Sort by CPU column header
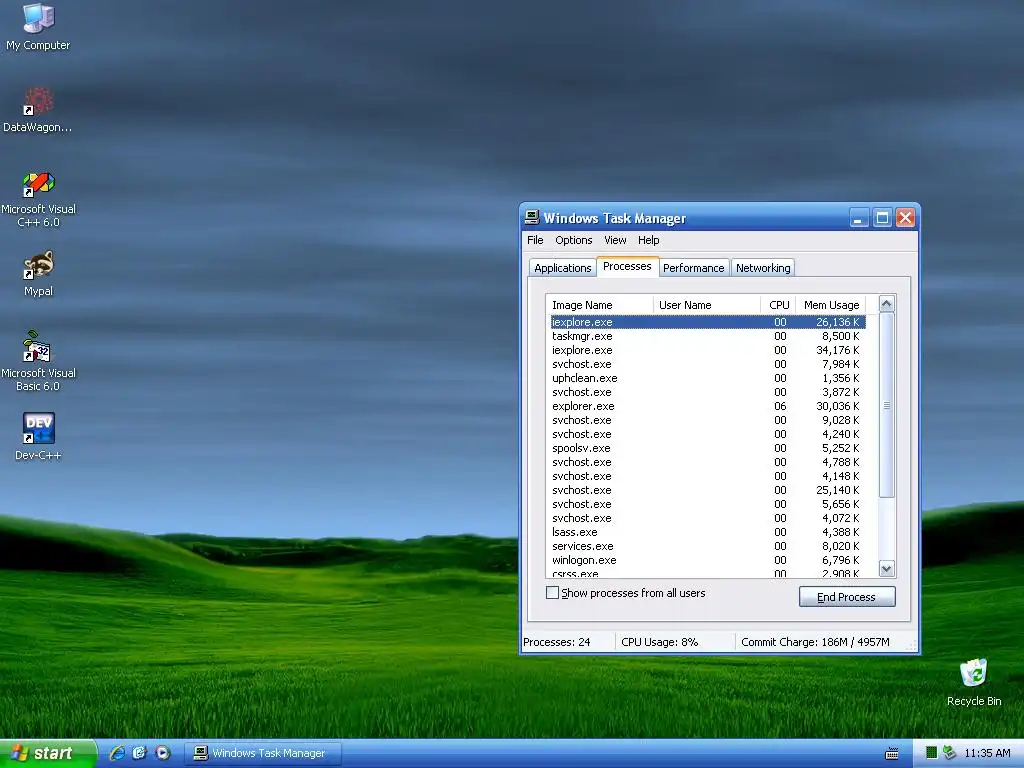 tap(778, 305)
